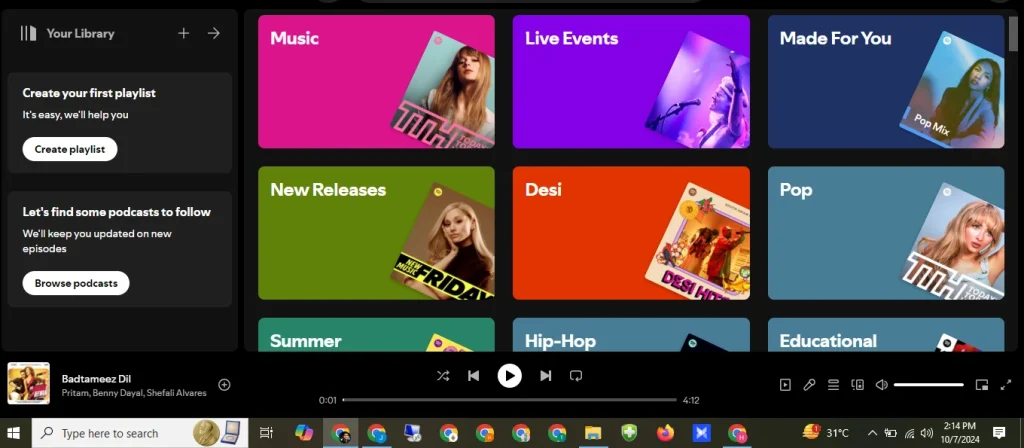
Task: Create a playlist with the plus icon
Action: coord(184,33)
